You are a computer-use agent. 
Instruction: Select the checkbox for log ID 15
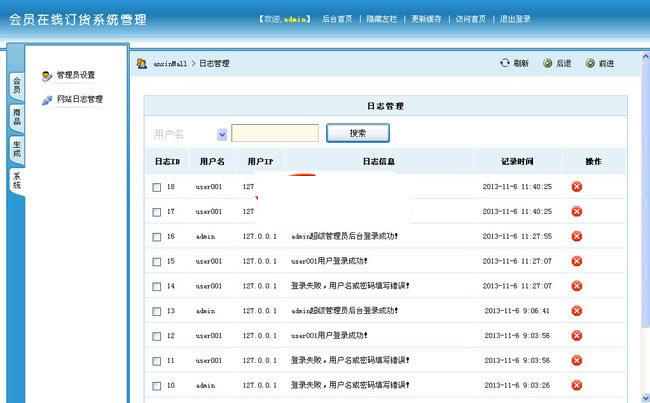156,261
